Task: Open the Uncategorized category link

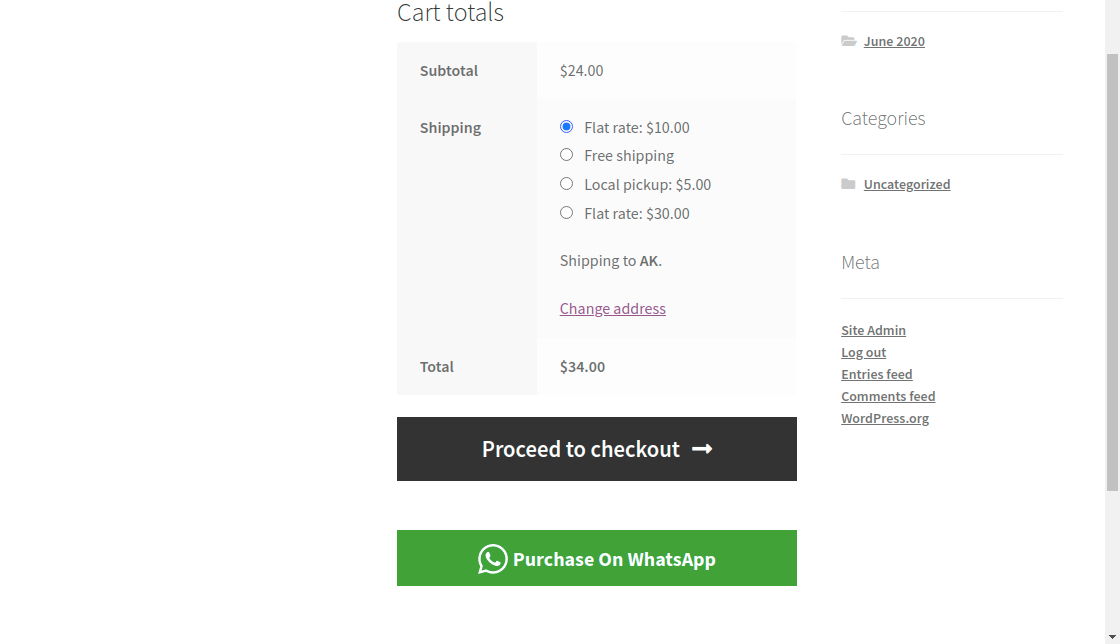Action: [x=907, y=184]
